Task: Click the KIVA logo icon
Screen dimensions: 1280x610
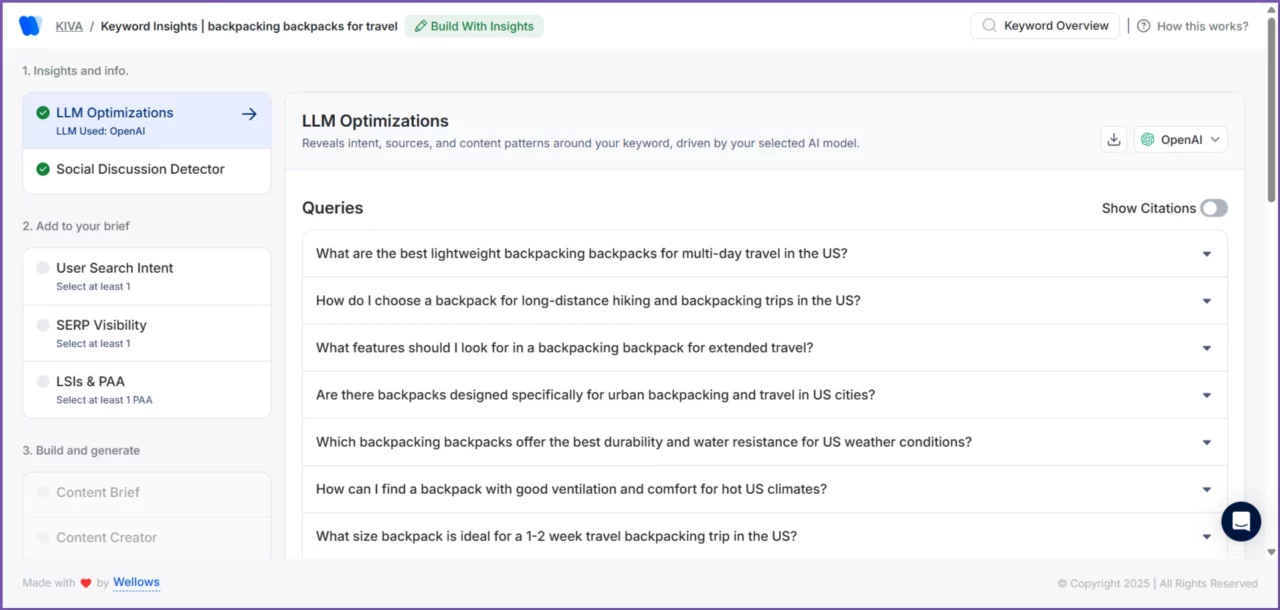Action: (29, 25)
